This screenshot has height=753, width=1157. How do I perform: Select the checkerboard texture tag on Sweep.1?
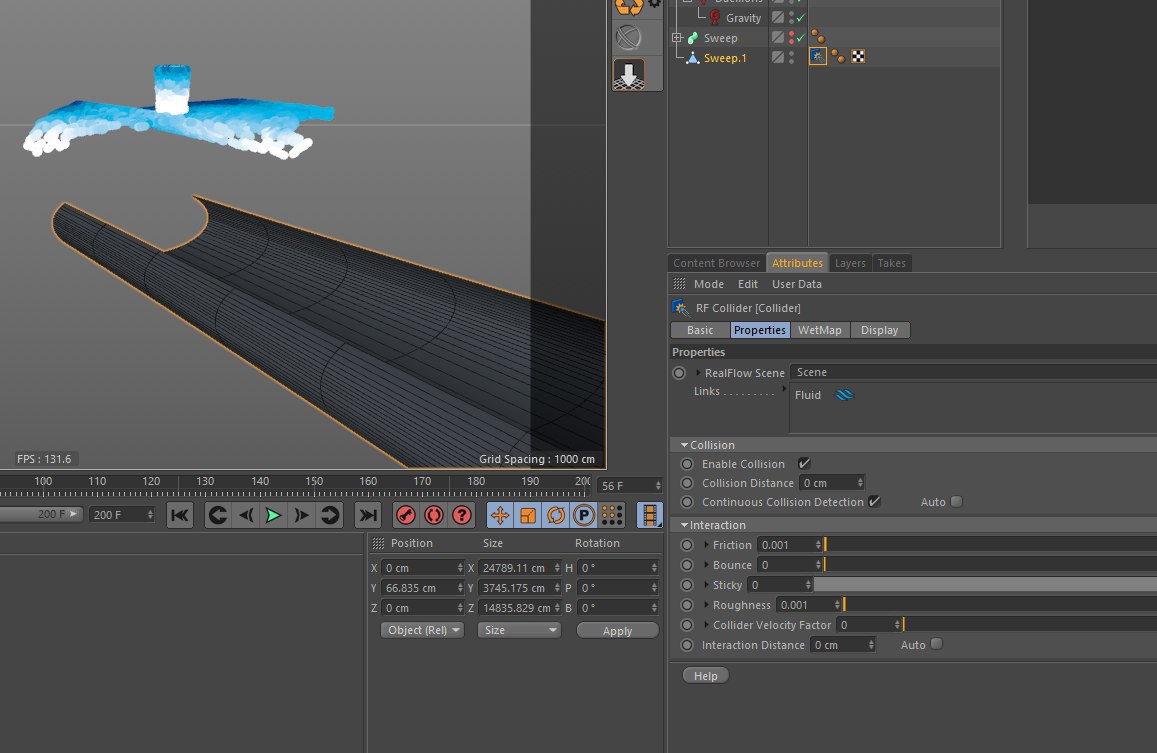coord(858,57)
